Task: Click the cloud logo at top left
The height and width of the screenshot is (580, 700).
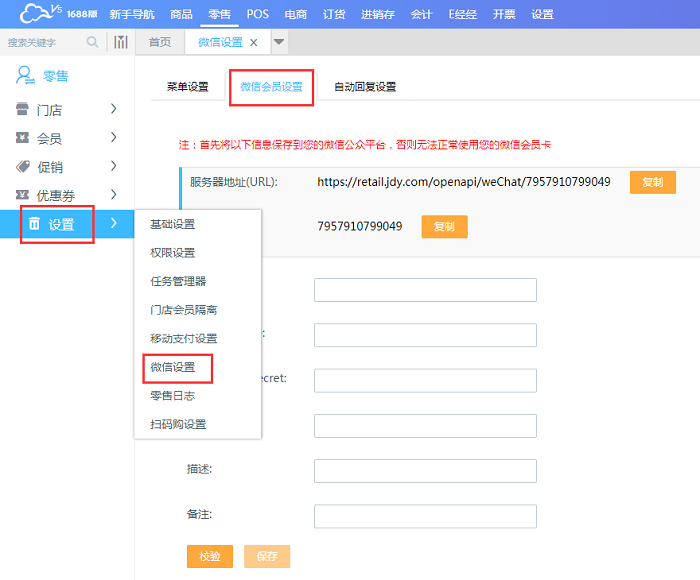Action: coord(40,14)
